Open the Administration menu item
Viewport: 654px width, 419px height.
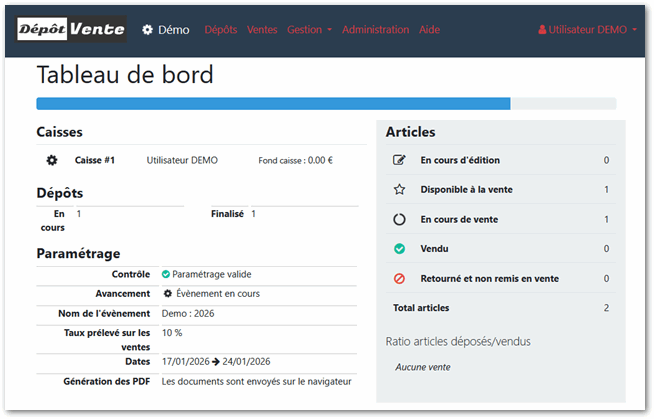(375, 30)
